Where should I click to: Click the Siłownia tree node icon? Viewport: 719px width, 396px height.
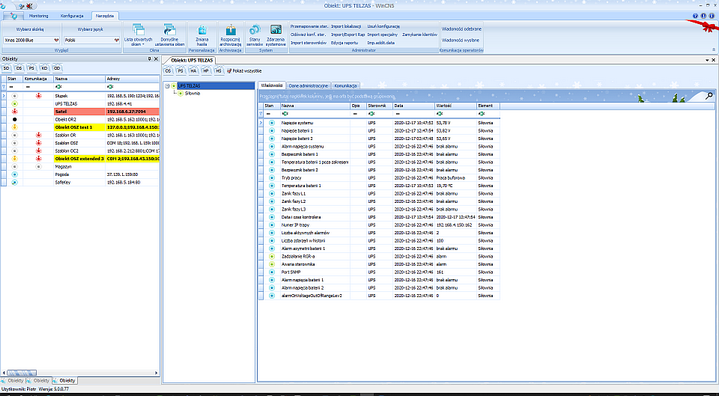point(181,94)
